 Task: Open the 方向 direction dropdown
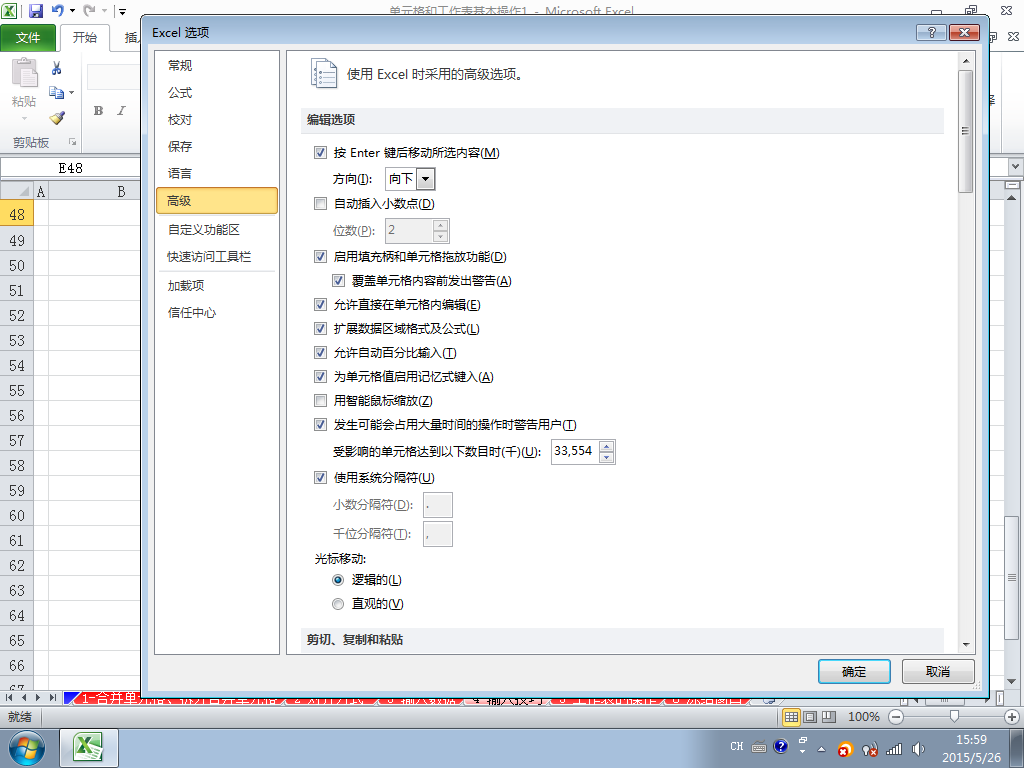pyautogui.click(x=425, y=178)
